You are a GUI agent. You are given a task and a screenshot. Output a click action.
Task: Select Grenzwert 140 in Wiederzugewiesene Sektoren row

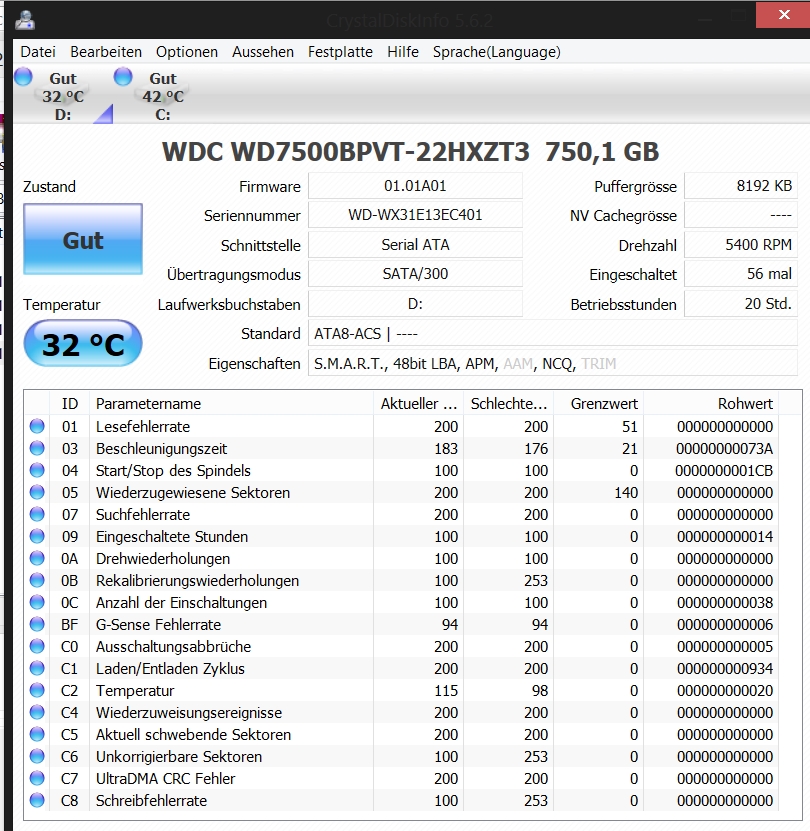point(626,493)
